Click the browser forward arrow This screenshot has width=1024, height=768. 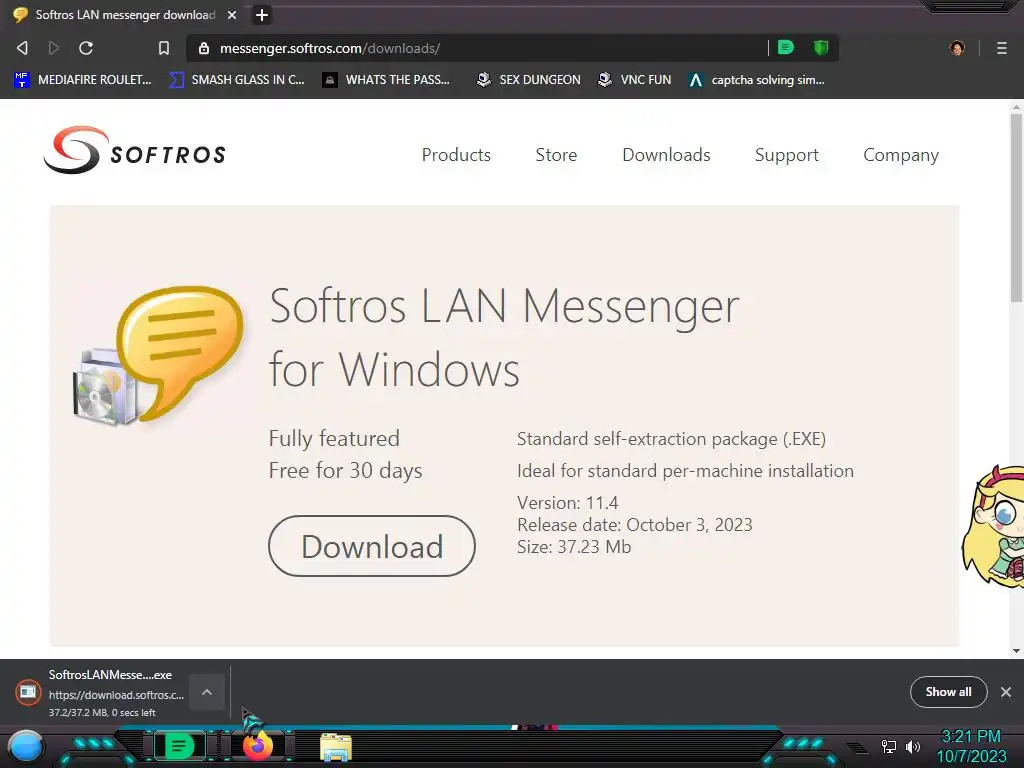click(54, 48)
